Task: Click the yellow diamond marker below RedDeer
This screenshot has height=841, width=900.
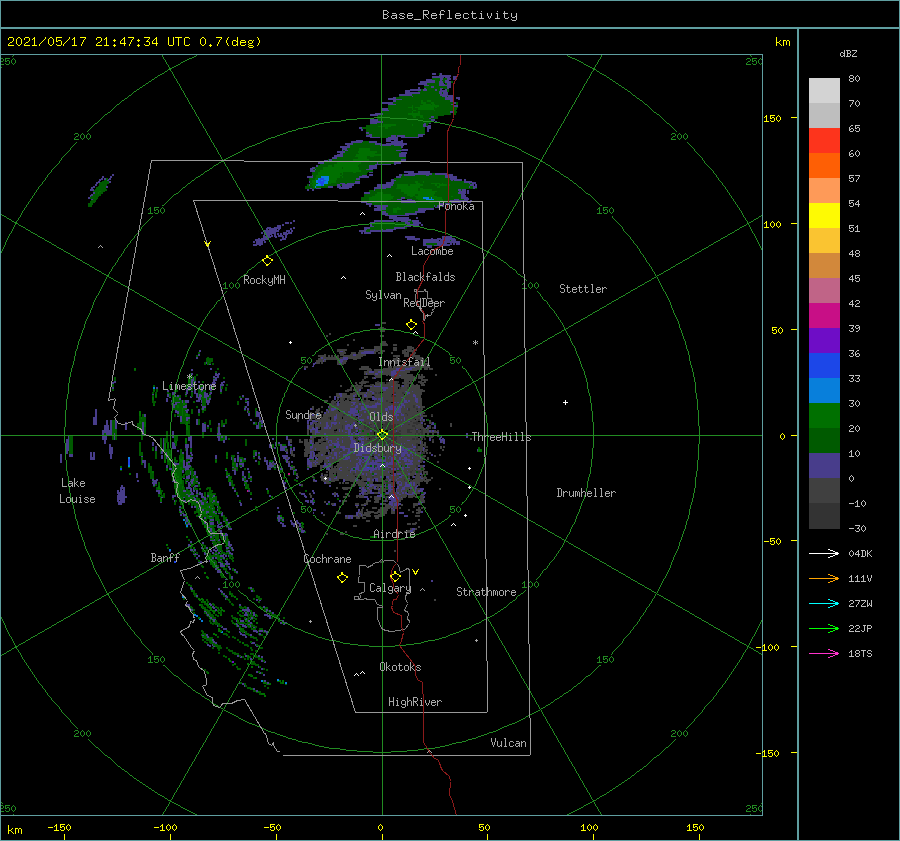Action: [411, 325]
